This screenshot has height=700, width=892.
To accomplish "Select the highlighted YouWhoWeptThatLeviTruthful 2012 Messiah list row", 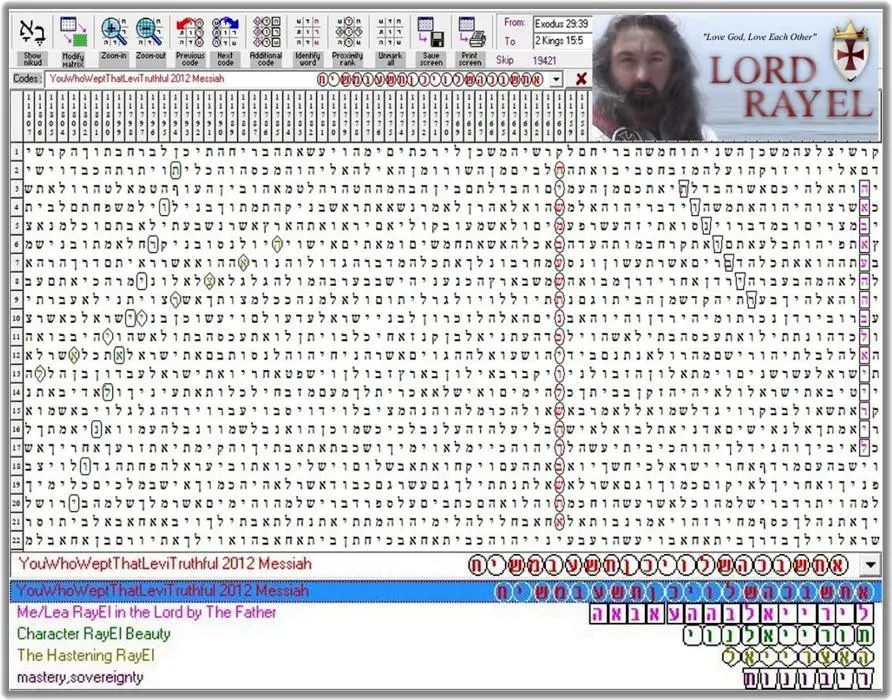I will click(445, 591).
